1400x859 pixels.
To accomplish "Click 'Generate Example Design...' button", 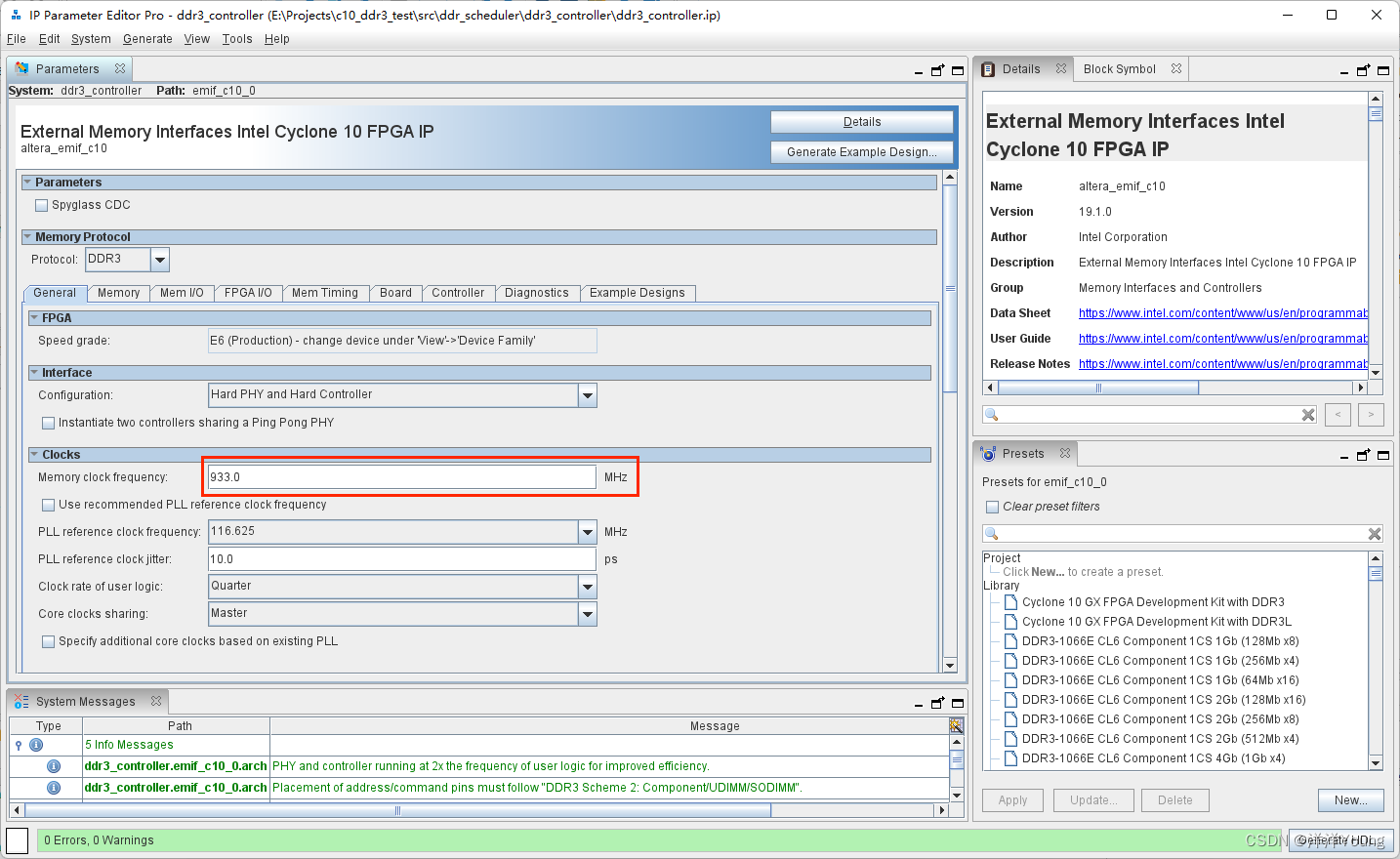I will pos(862,152).
